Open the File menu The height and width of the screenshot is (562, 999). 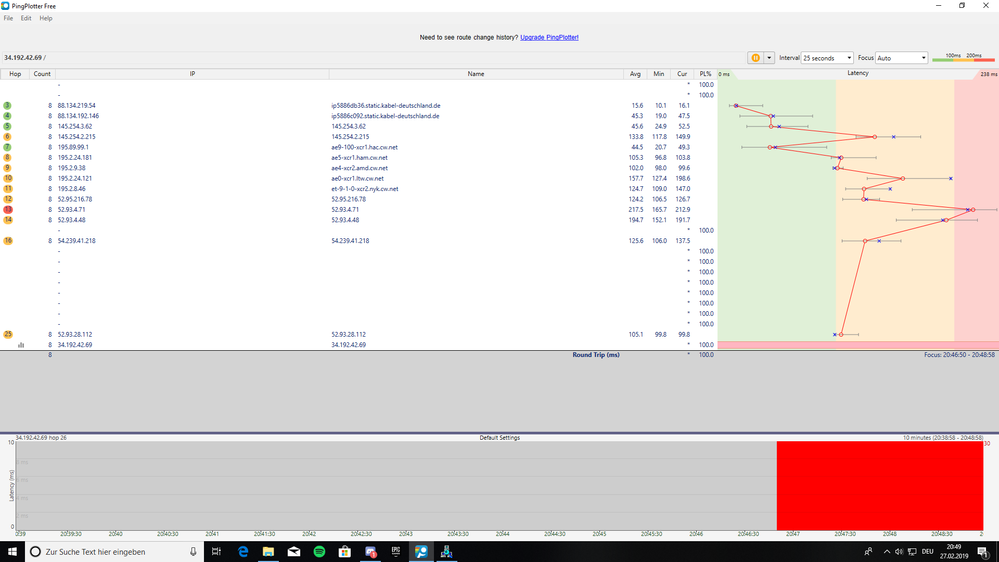tap(8, 18)
